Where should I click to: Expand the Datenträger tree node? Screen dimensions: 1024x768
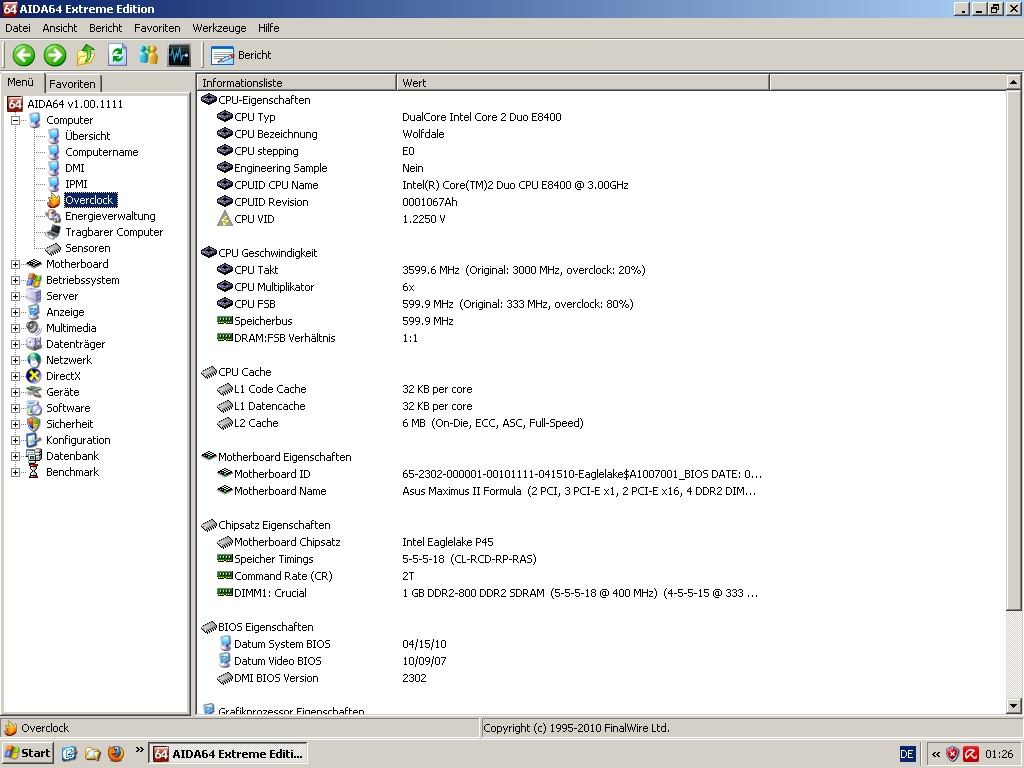(15, 344)
